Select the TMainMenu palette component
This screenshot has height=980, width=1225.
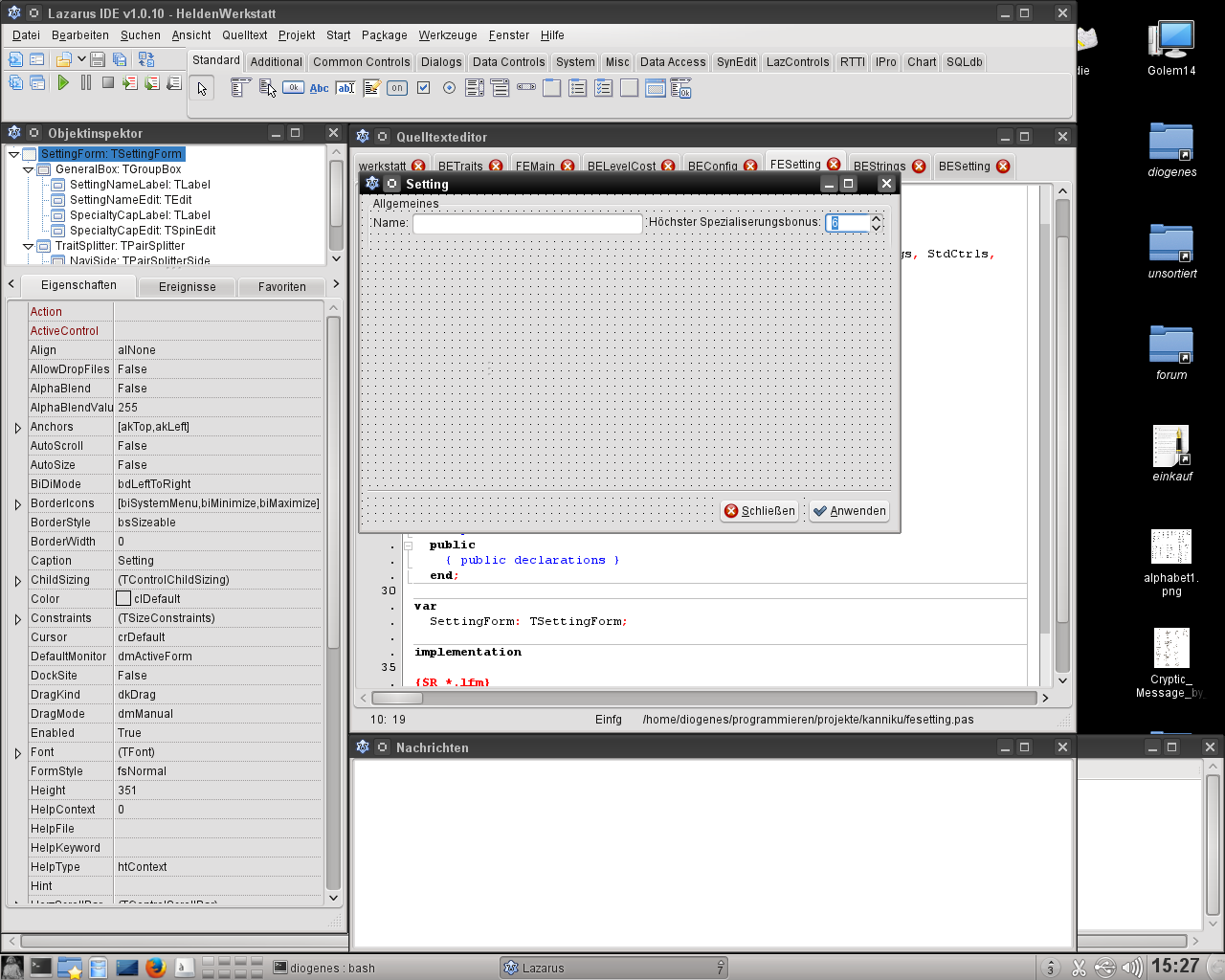240,88
